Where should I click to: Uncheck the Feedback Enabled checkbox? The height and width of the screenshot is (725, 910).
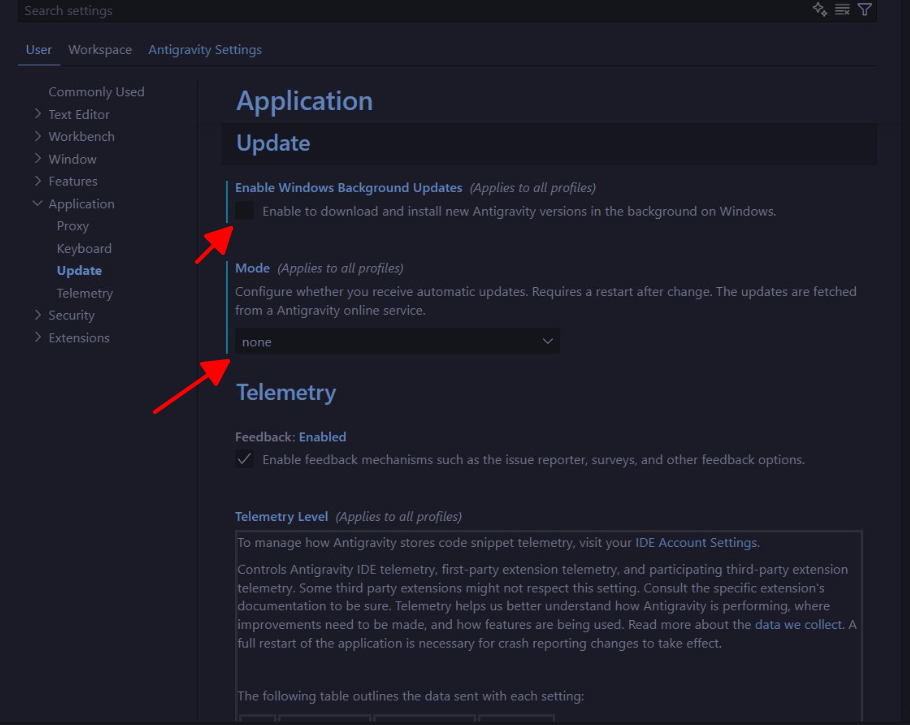pyautogui.click(x=244, y=460)
